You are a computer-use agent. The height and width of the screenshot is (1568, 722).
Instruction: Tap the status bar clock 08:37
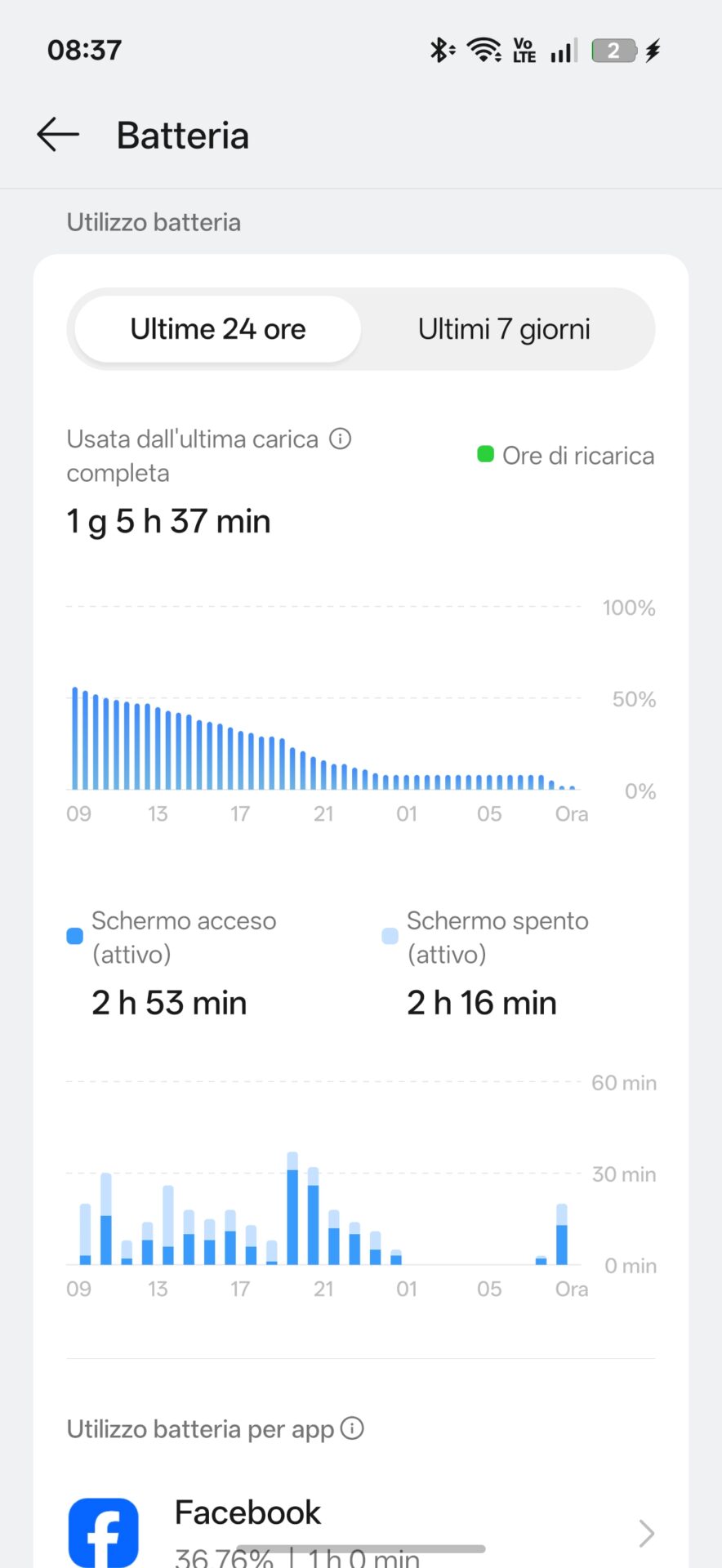(84, 50)
